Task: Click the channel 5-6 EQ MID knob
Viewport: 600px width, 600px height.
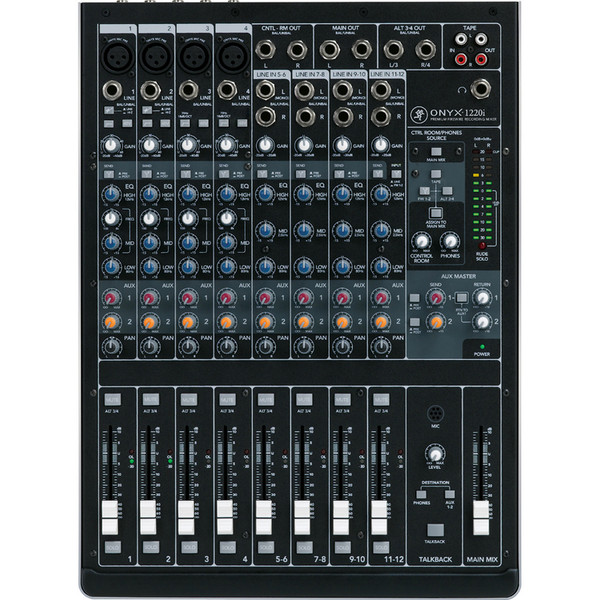Action: (x=266, y=231)
